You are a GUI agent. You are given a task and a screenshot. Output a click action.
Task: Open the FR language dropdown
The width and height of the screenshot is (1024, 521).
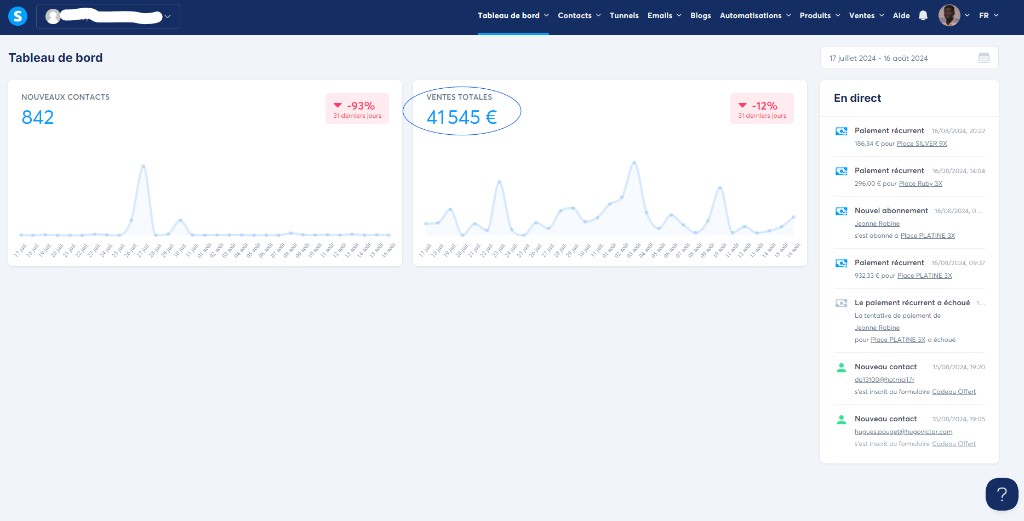tap(989, 16)
